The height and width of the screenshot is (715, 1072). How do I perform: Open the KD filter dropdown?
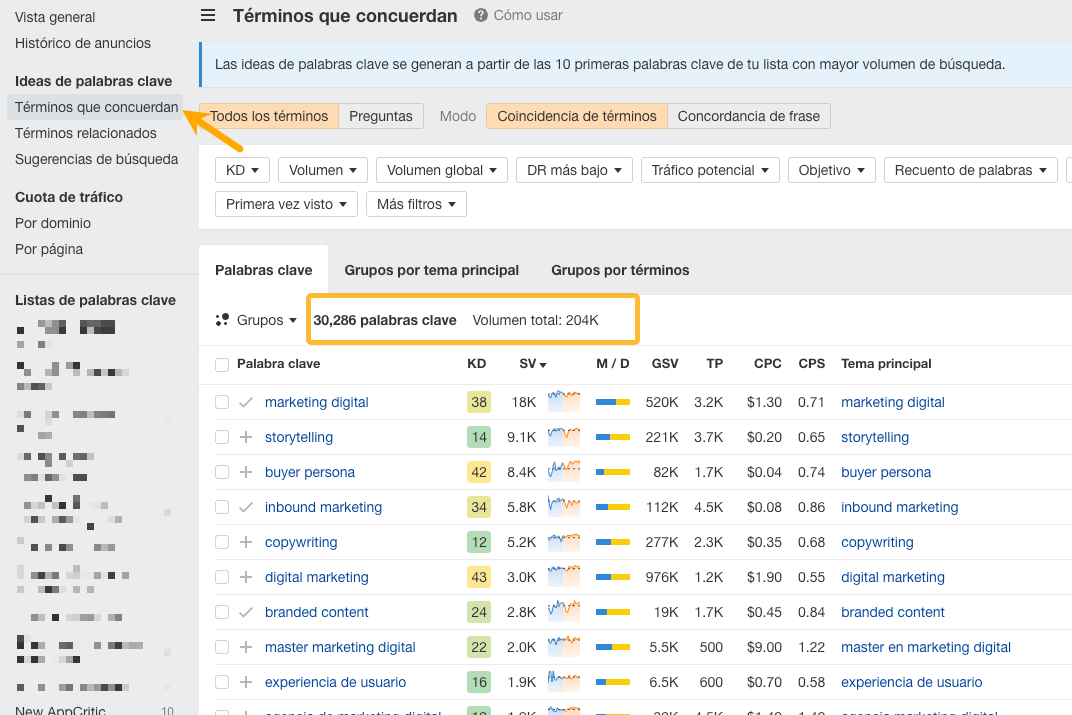click(242, 169)
